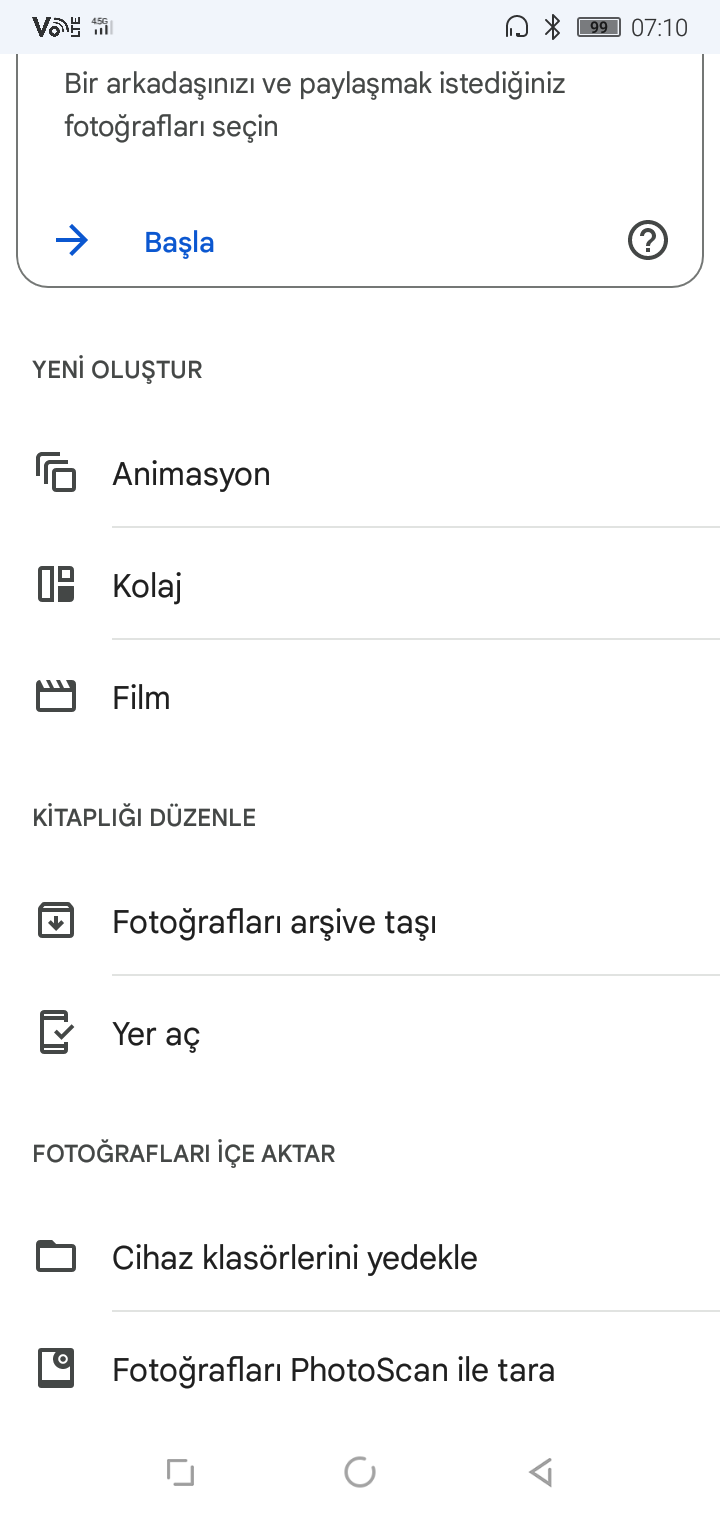Tap the PhotoScan icon
The width and height of the screenshot is (720, 1520).
56,1368
